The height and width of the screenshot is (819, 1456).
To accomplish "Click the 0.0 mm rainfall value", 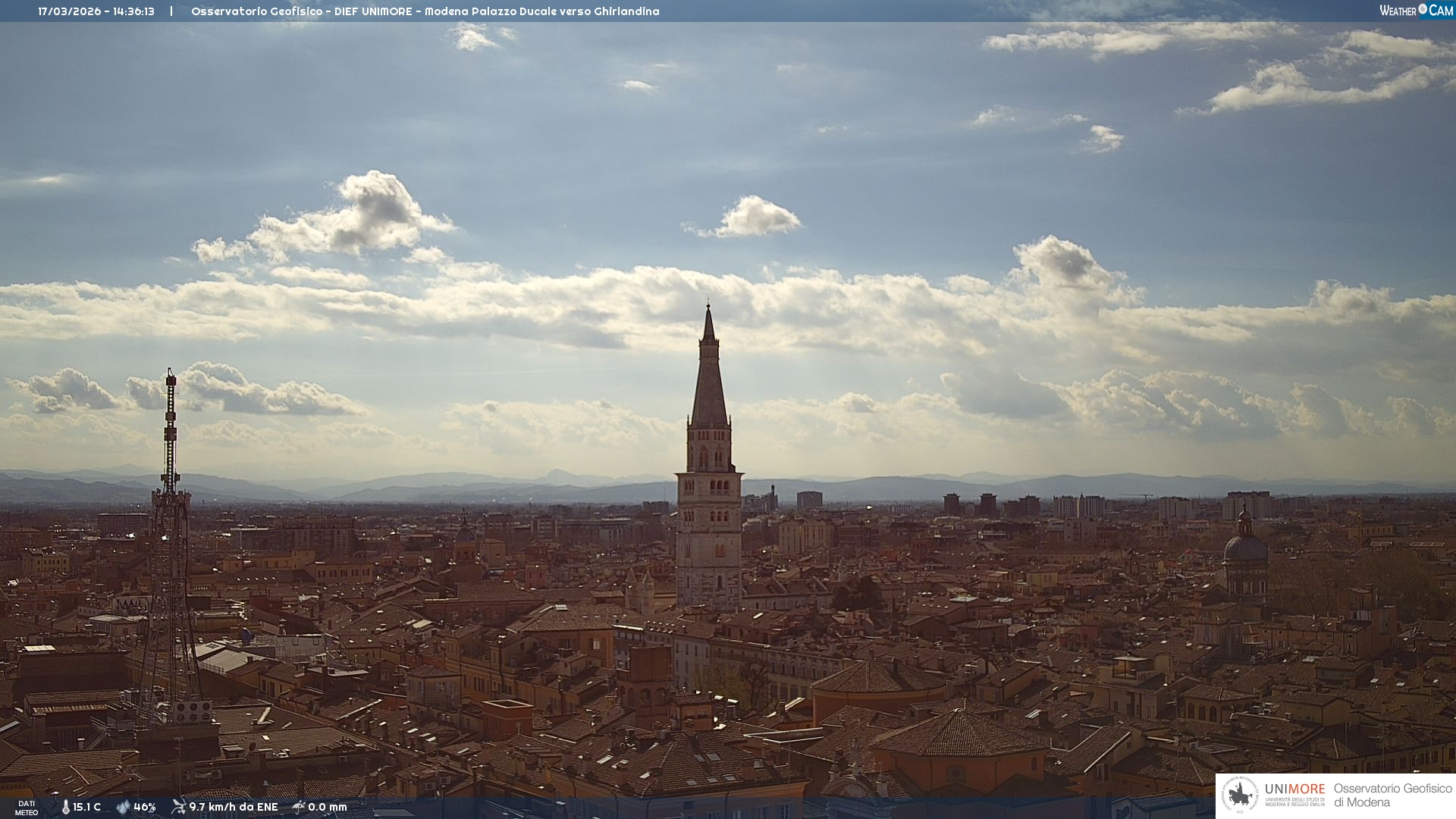I will point(327,807).
